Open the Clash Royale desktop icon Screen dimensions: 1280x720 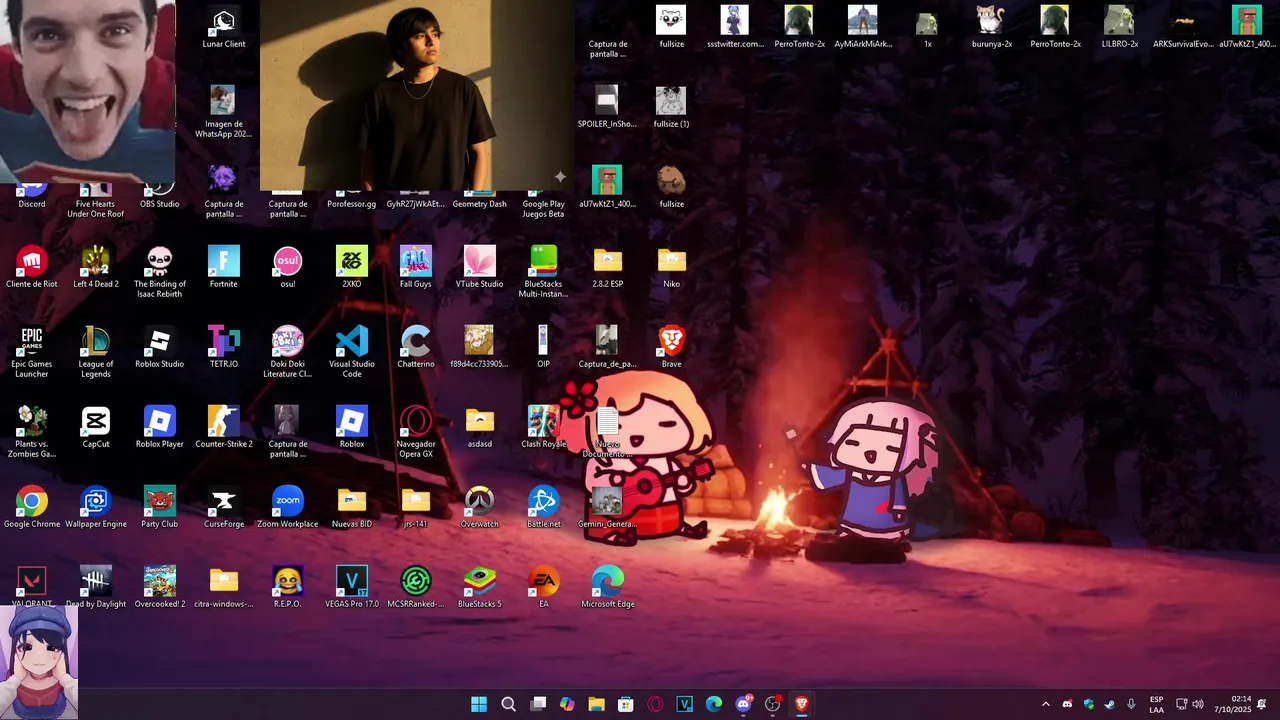click(x=544, y=428)
